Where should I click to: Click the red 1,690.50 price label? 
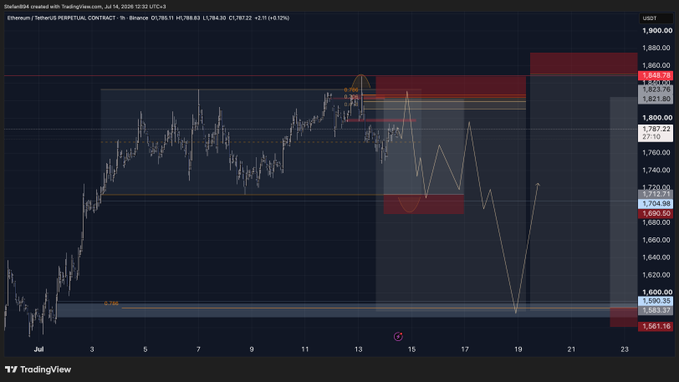coord(656,214)
